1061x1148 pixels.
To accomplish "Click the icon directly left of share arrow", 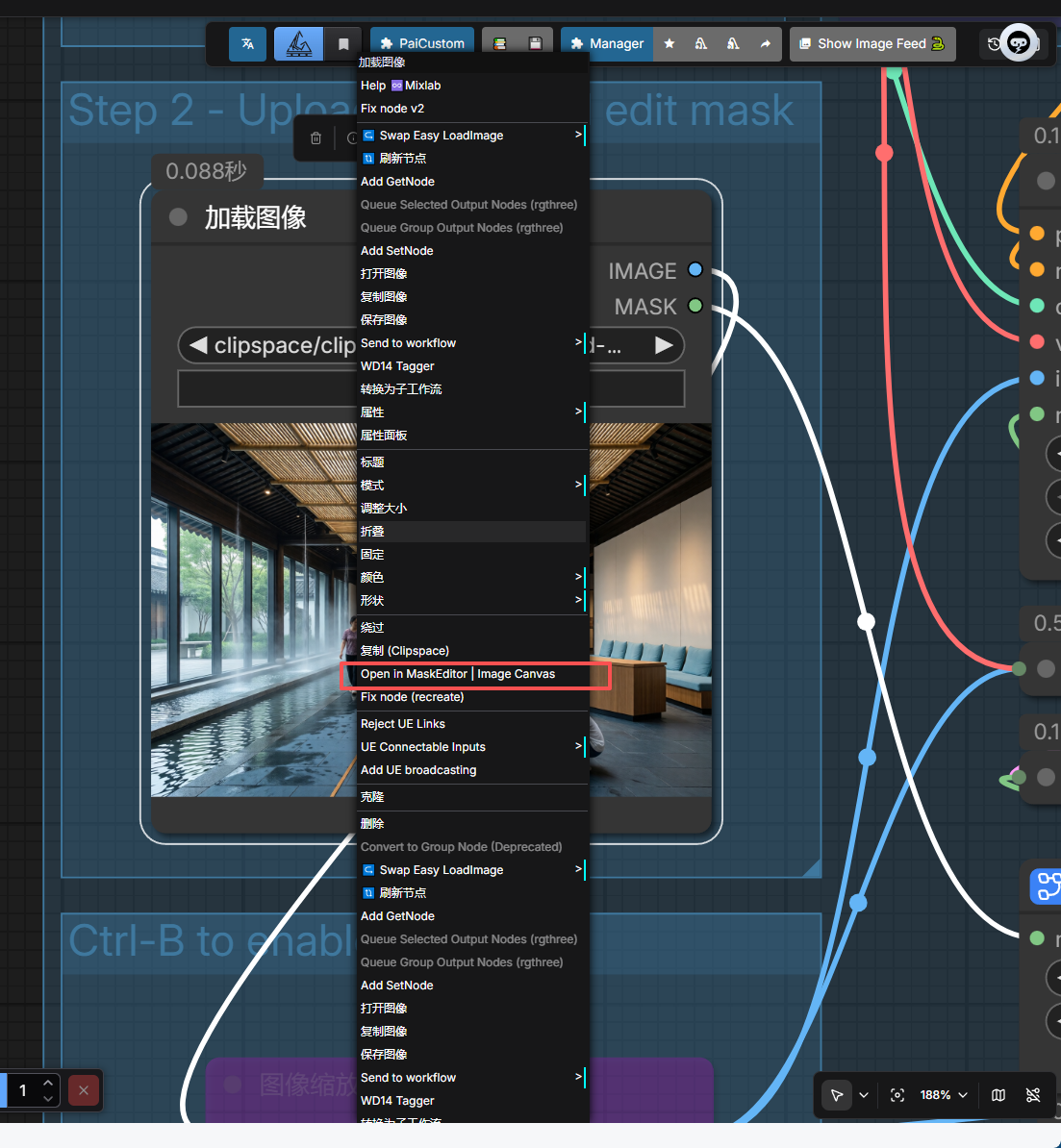I will 733,44.
